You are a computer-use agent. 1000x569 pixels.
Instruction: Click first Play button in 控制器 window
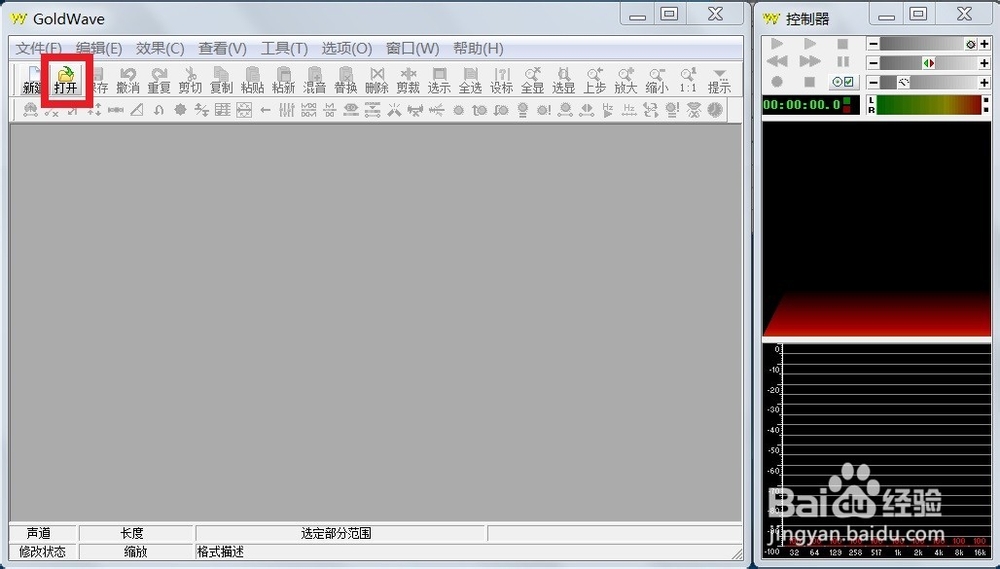(x=777, y=43)
